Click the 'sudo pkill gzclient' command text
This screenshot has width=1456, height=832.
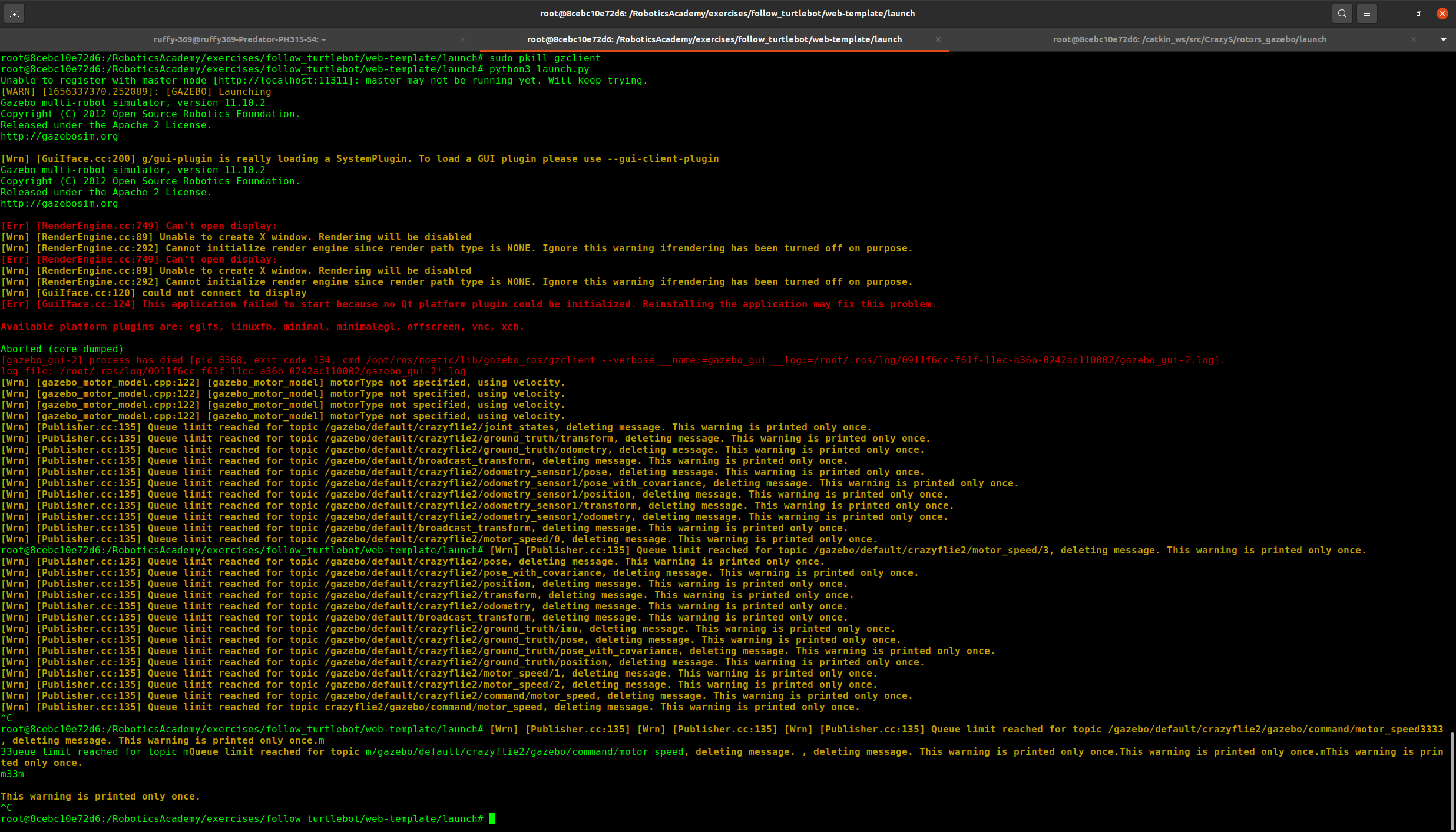[545, 58]
